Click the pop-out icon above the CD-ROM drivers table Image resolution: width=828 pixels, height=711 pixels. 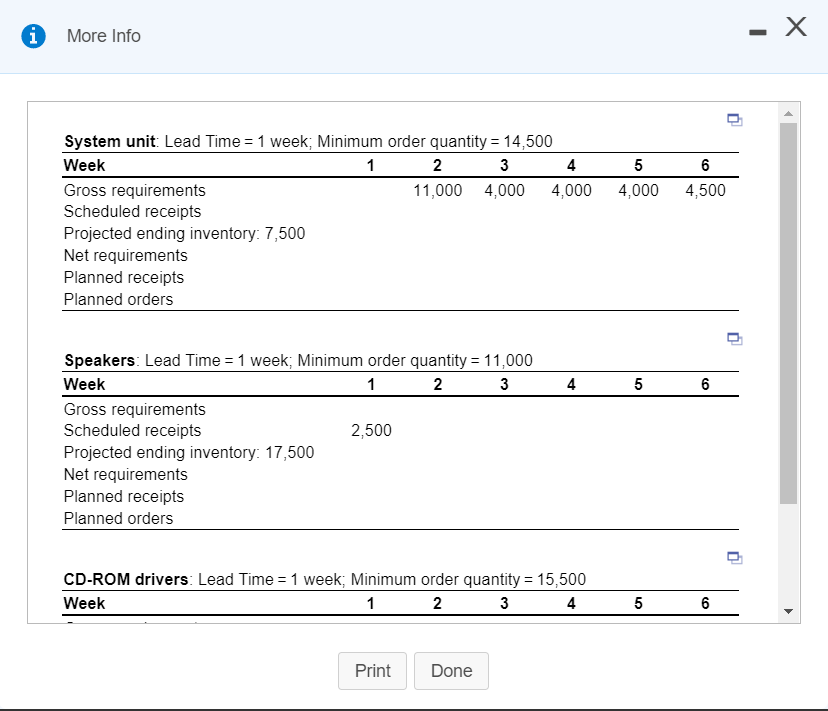click(x=735, y=557)
